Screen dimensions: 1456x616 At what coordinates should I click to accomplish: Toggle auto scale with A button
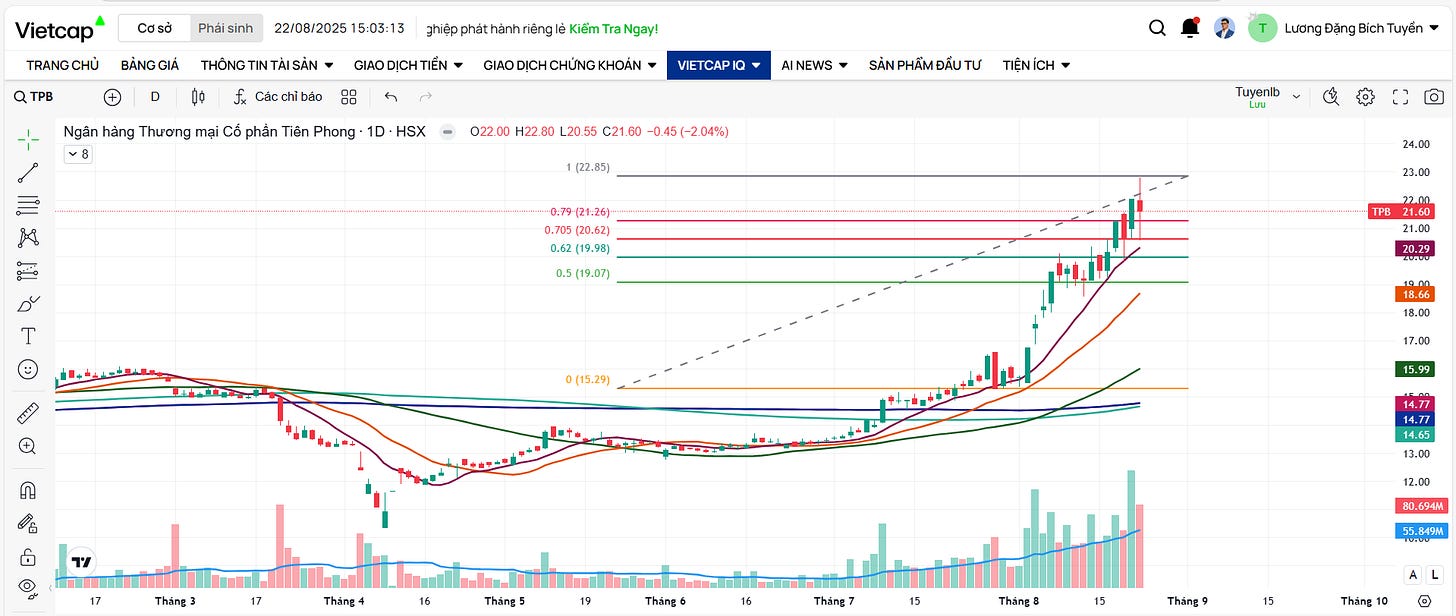[1413, 575]
